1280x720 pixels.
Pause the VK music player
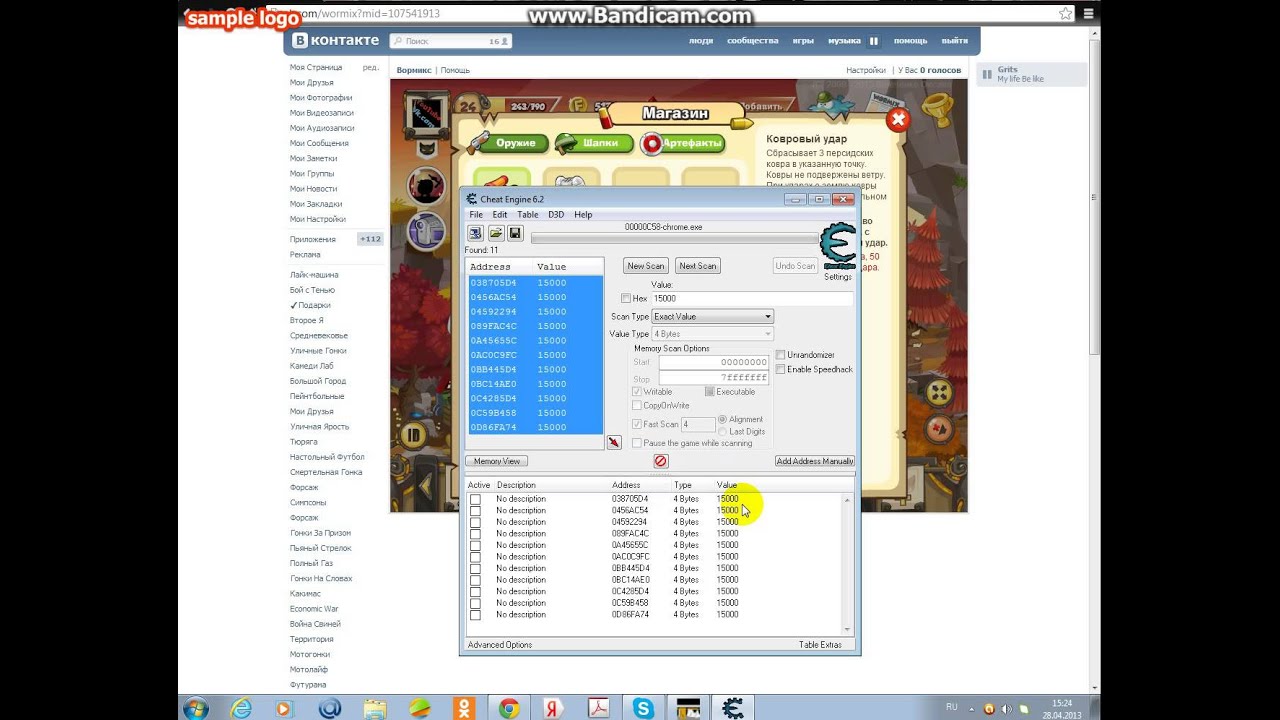click(873, 41)
